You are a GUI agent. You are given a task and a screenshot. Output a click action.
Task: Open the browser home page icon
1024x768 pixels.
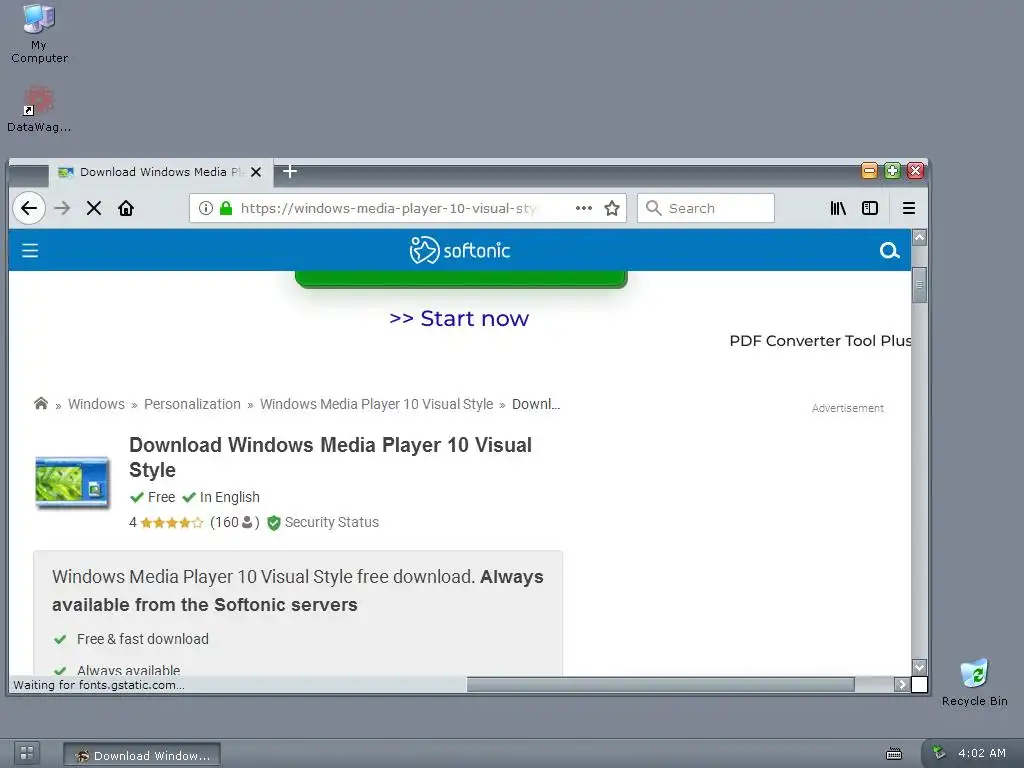pyautogui.click(x=126, y=208)
